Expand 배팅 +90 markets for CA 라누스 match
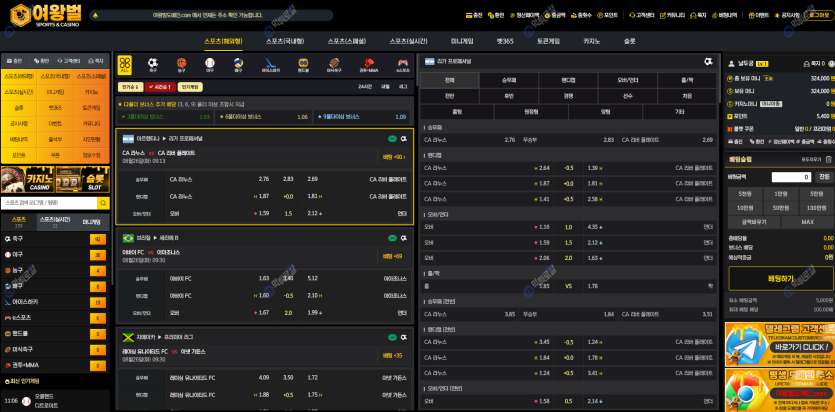The image size is (835, 412). point(393,157)
